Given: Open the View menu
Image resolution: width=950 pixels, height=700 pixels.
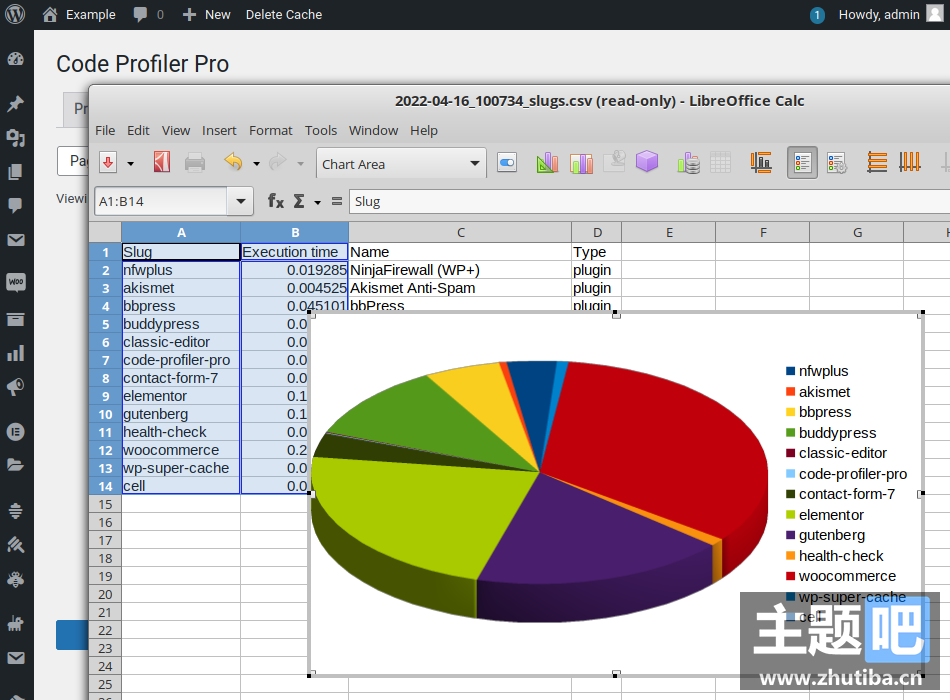Looking at the screenshot, I should (x=176, y=130).
